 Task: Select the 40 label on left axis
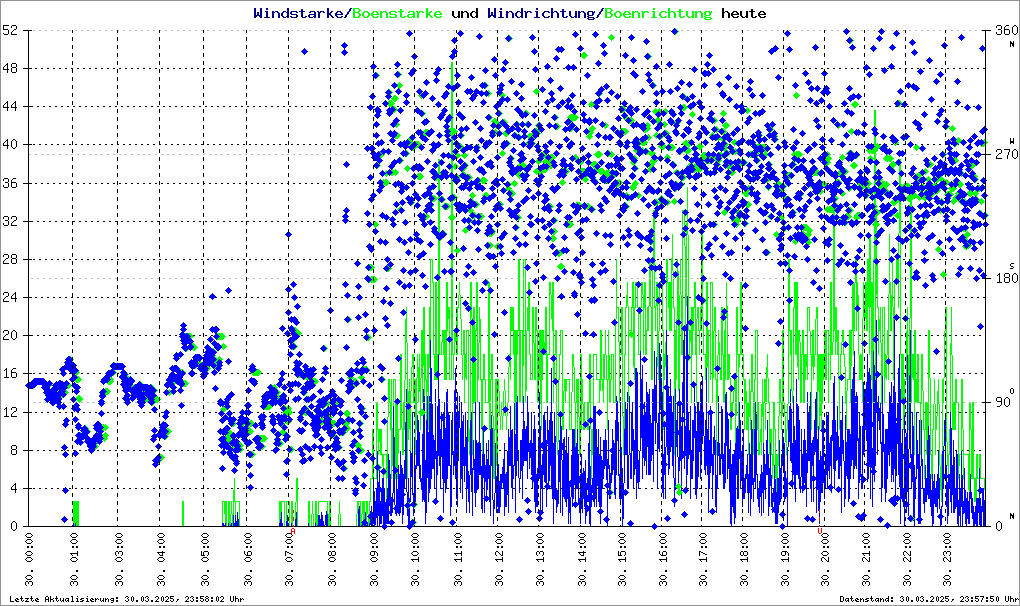coord(11,145)
